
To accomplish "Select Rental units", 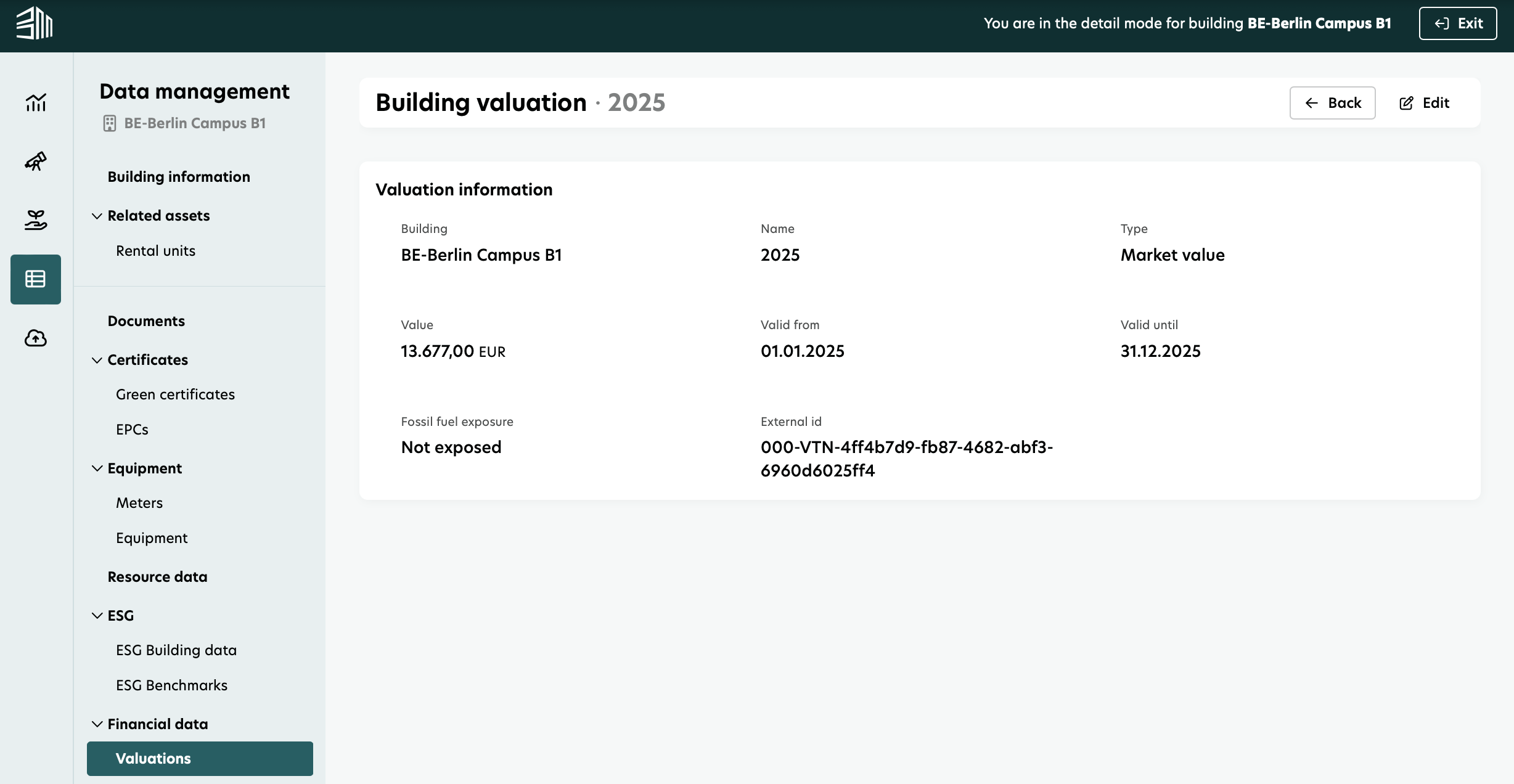I will pyautogui.click(x=155, y=250).
